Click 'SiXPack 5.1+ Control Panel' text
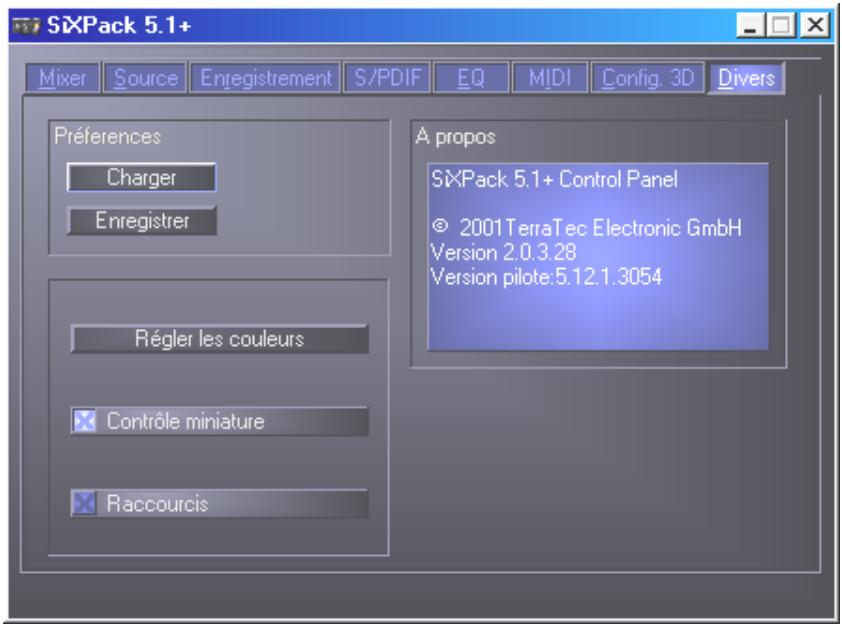This screenshot has height=629, width=842. click(x=554, y=179)
